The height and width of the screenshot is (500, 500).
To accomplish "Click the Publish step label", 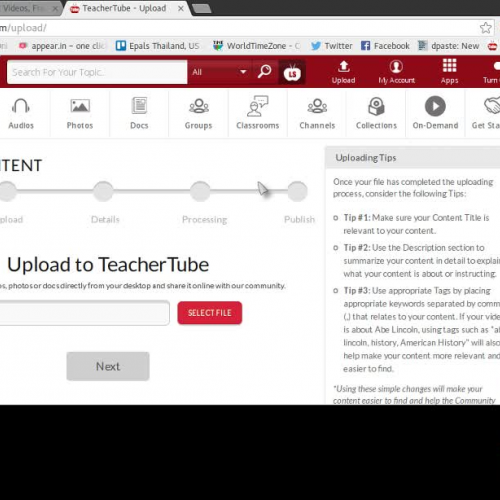I will click(299, 219).
